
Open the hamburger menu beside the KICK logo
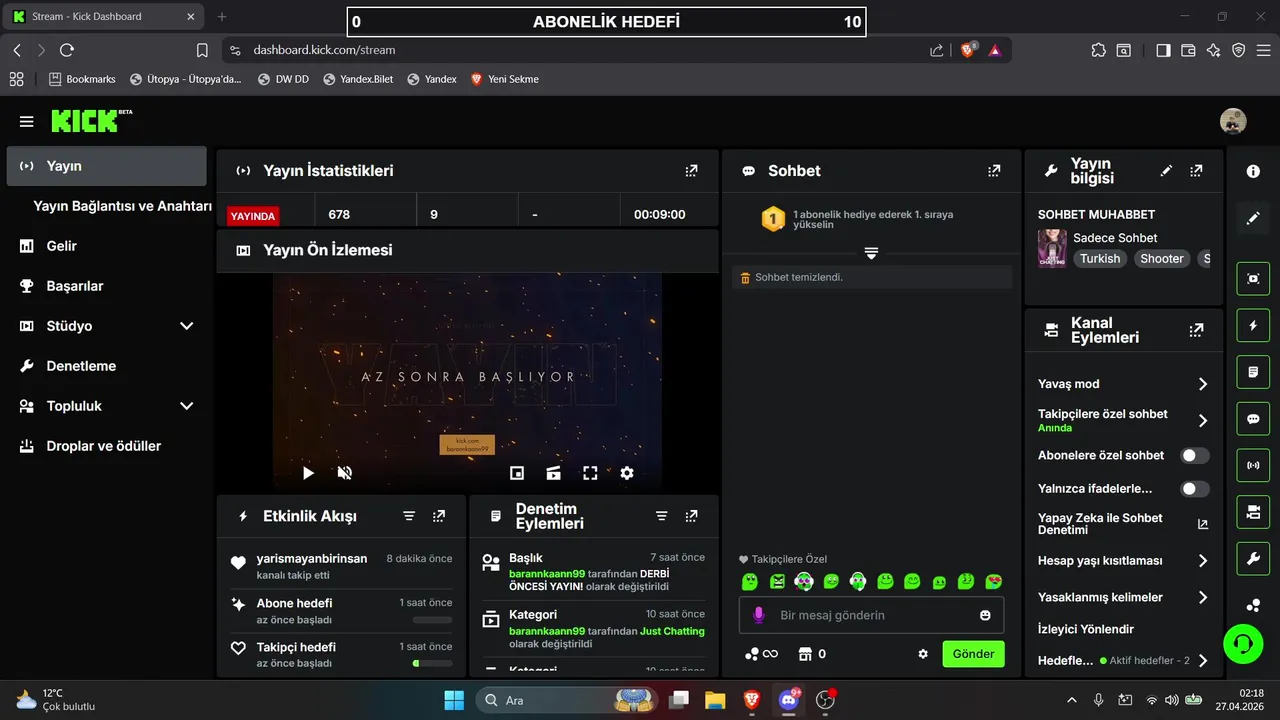[26, 122]
